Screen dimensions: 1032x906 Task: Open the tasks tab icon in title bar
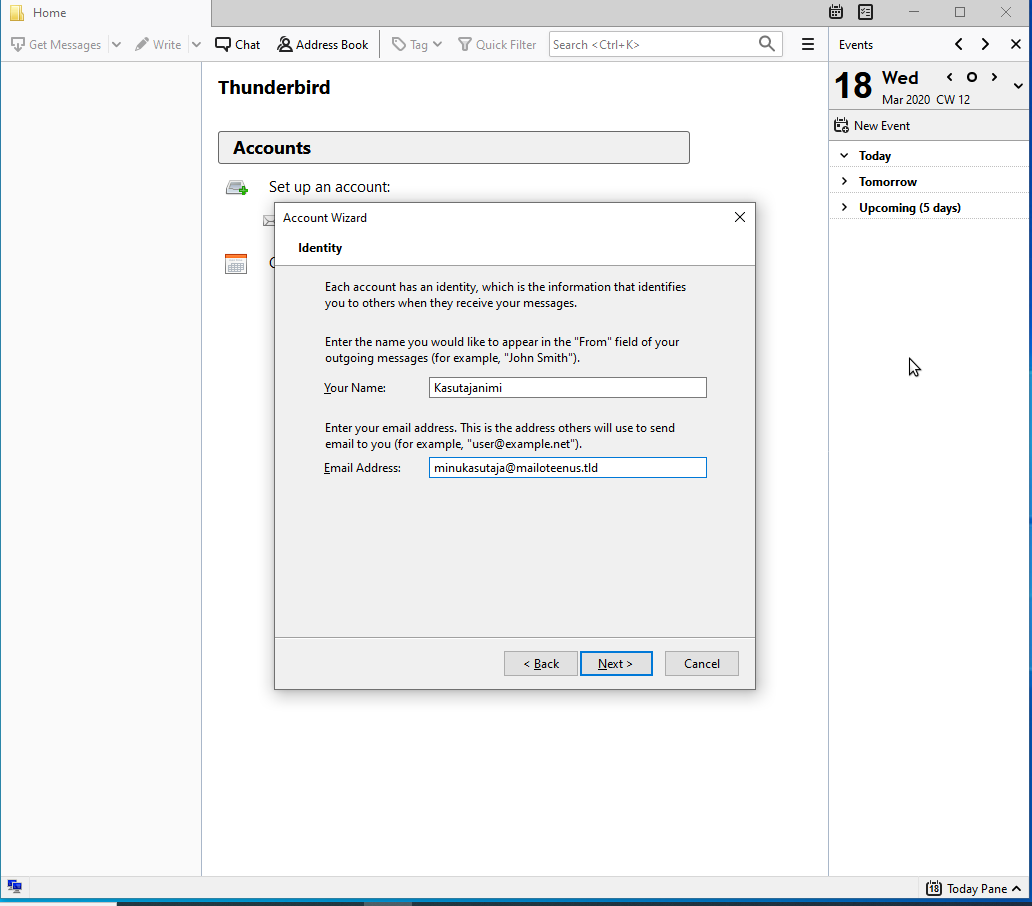865,12
